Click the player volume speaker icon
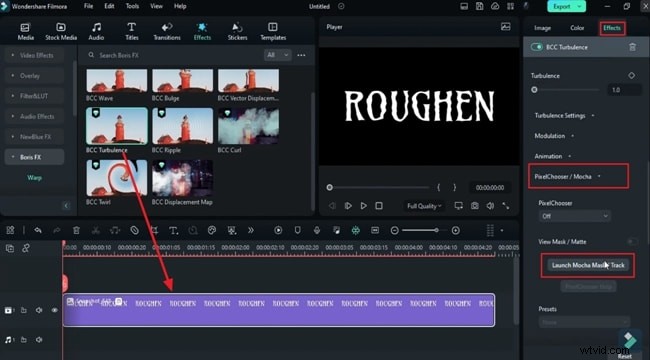 pyautogui.click(x=490, y=206)
